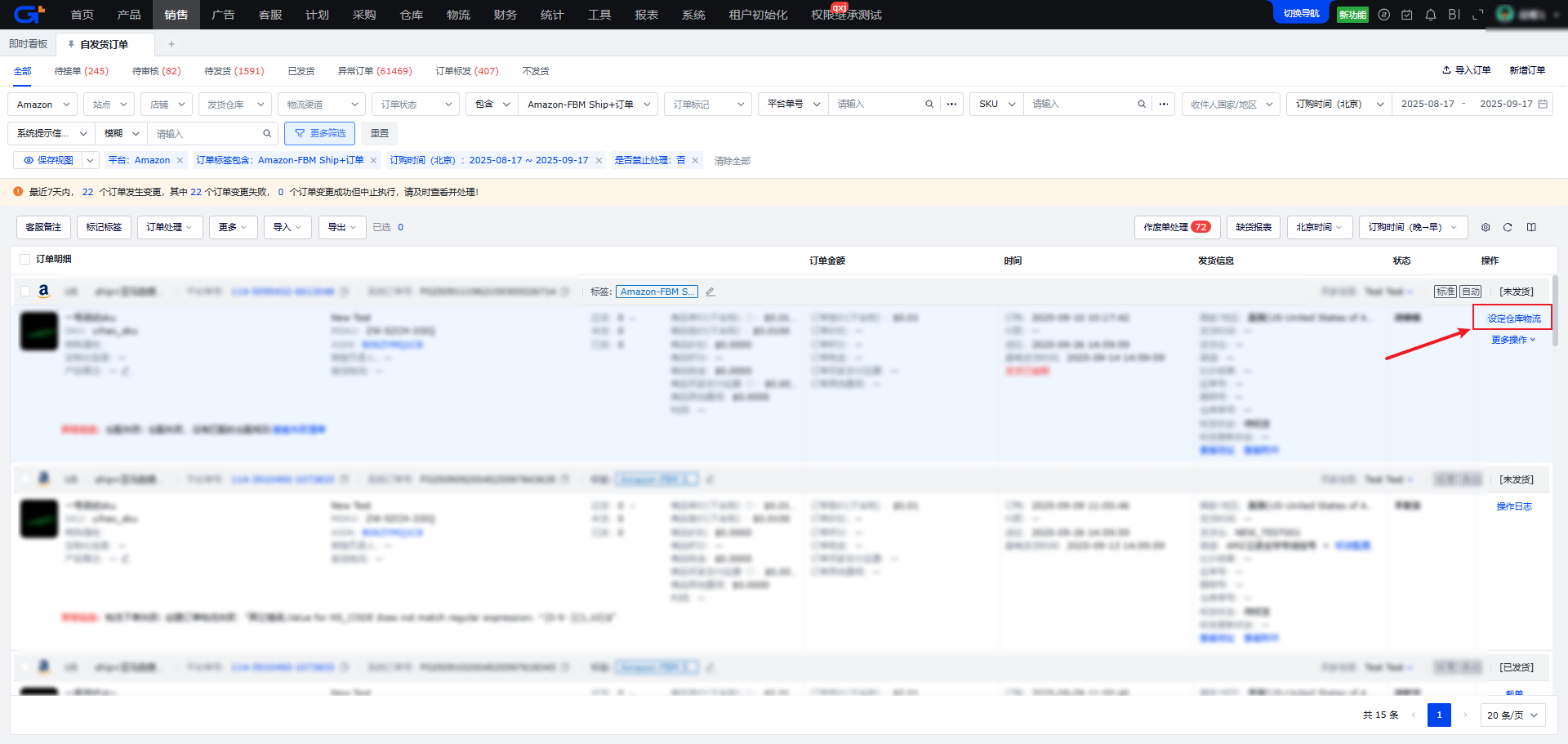Screen dimensions: 1568x744
Task: Open the 订单状态 dropdown
Action: [415, 105]
